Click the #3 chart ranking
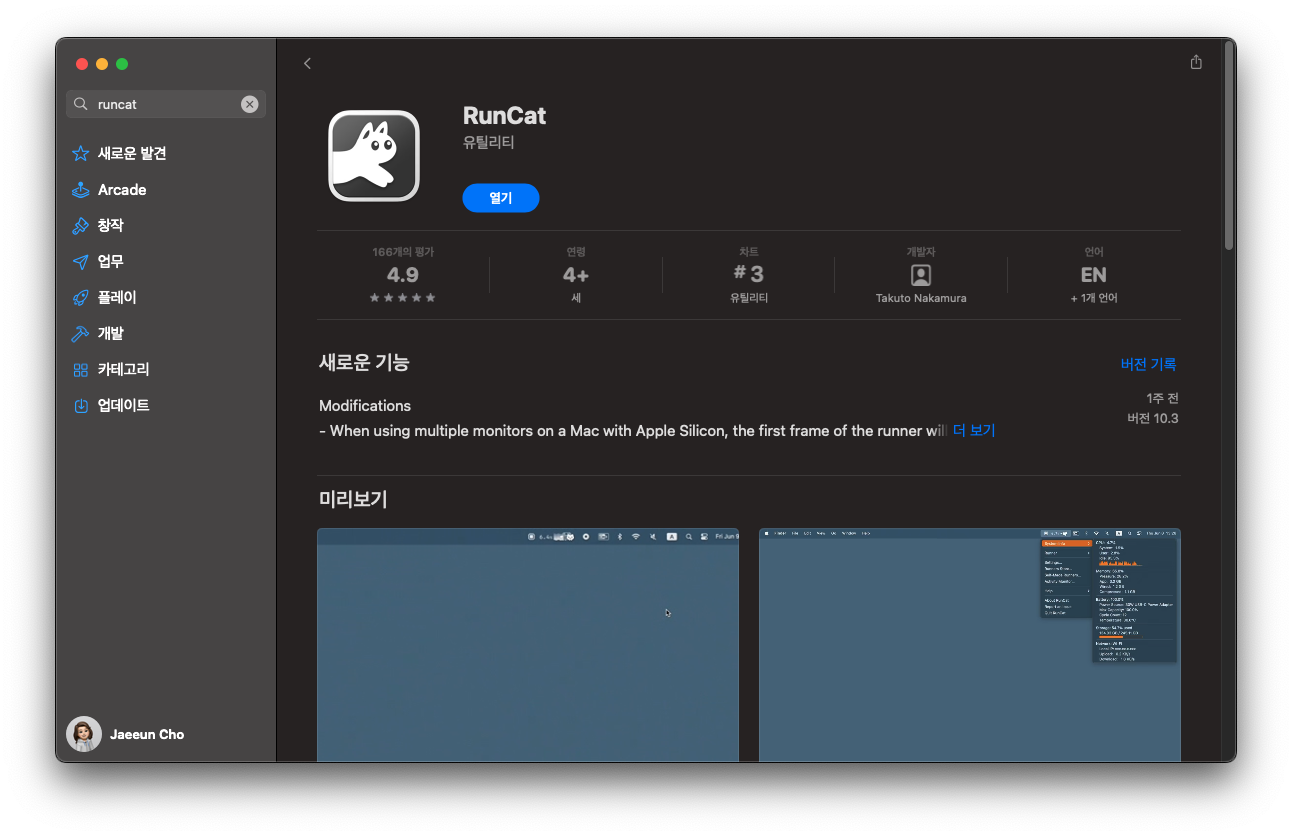 pyautogui.click(x=749, y=274)
